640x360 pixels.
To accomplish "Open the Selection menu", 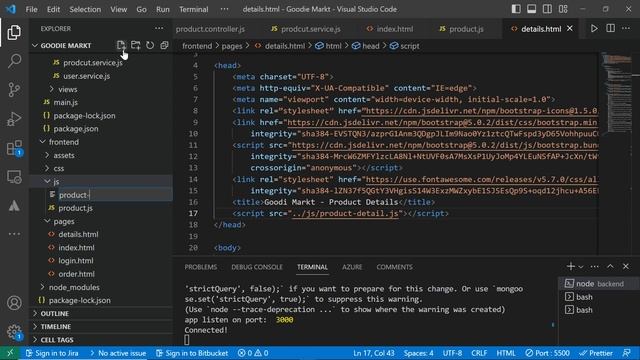I will pos(85,9).
